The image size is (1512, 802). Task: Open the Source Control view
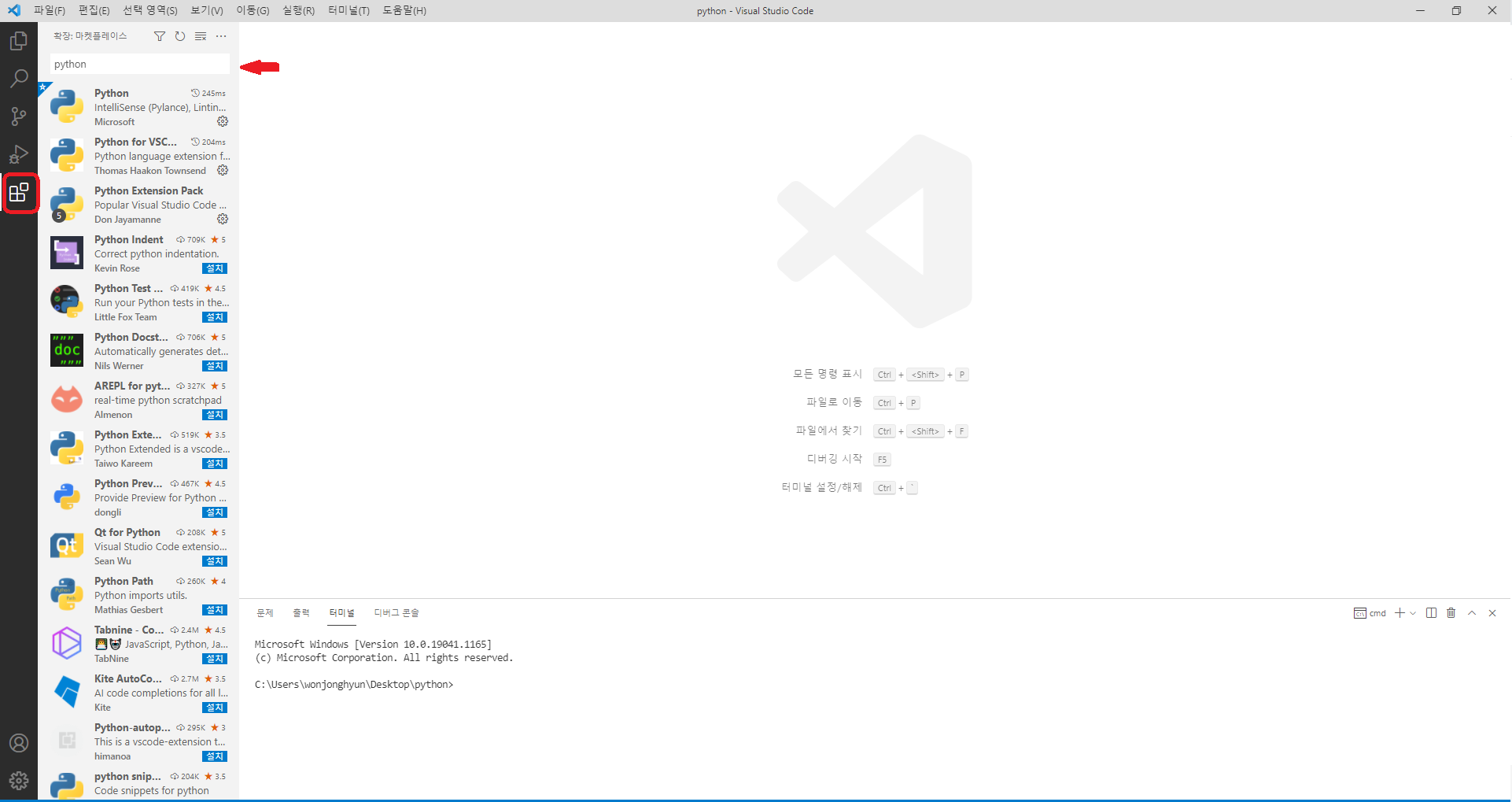click(x=19, y=116)
